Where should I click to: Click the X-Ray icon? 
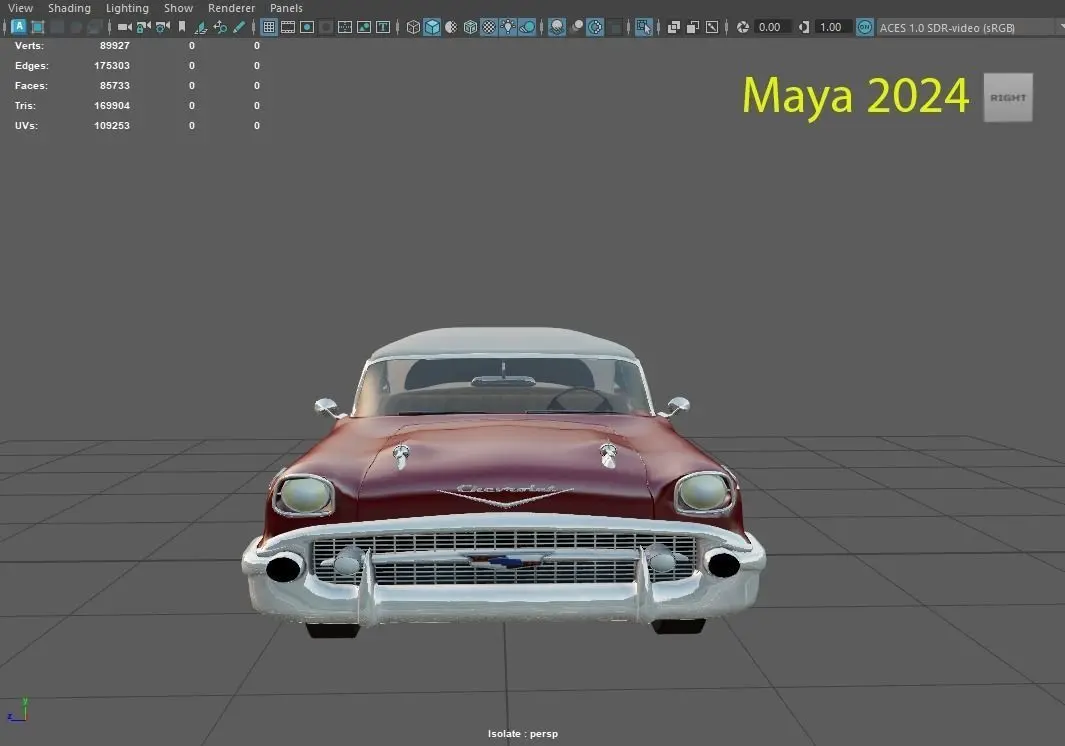pyautogui.click(x=674, y=27)
